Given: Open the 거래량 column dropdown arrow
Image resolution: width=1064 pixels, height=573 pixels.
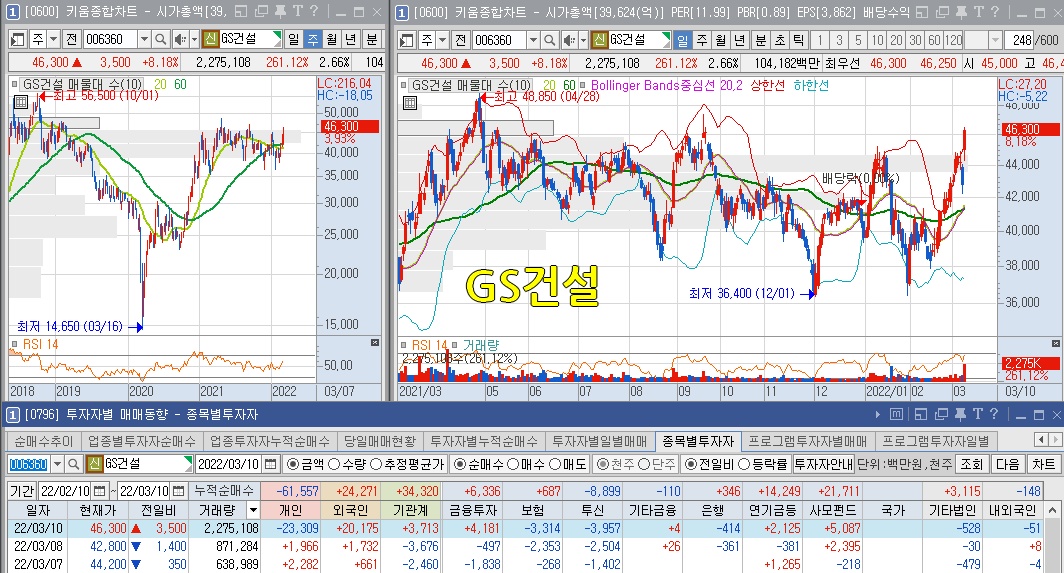Looking at the screenshot, I should point(253,510).
